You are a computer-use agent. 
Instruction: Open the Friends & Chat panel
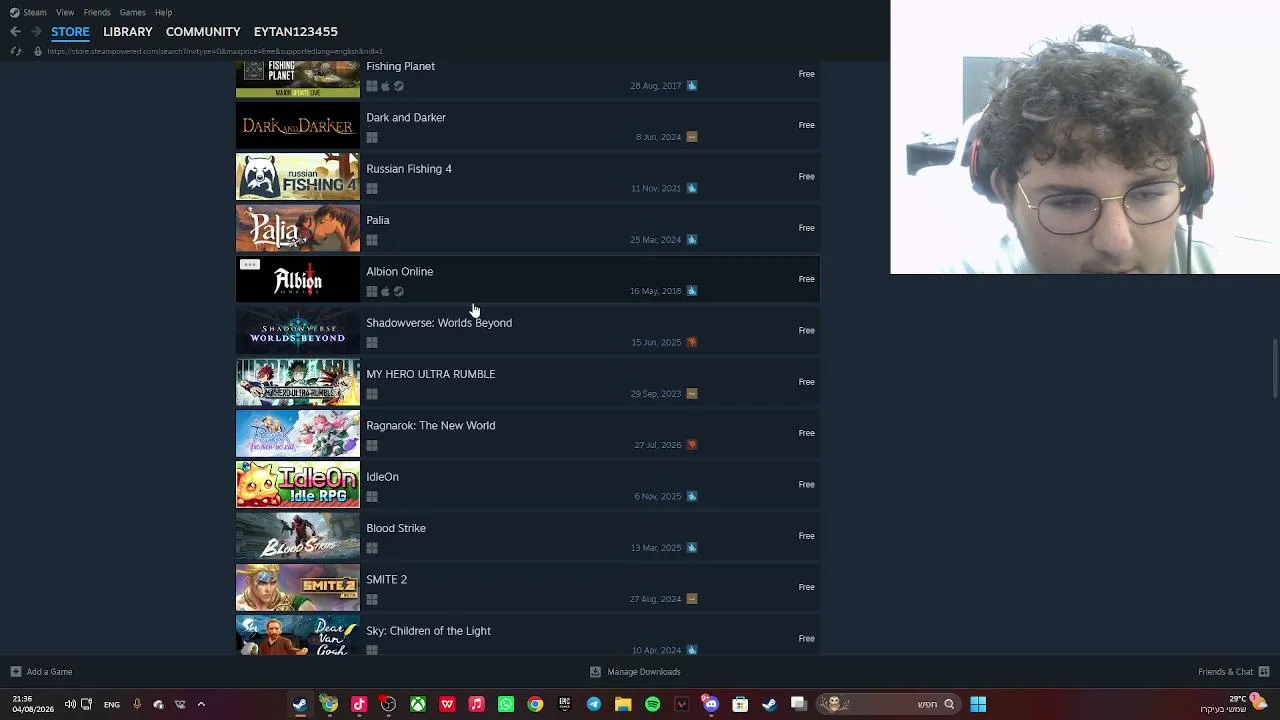coord(1234,672)
